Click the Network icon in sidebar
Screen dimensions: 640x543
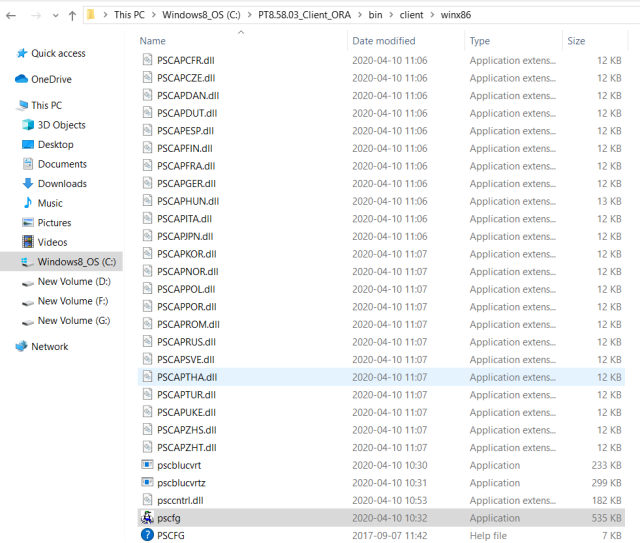21,347
